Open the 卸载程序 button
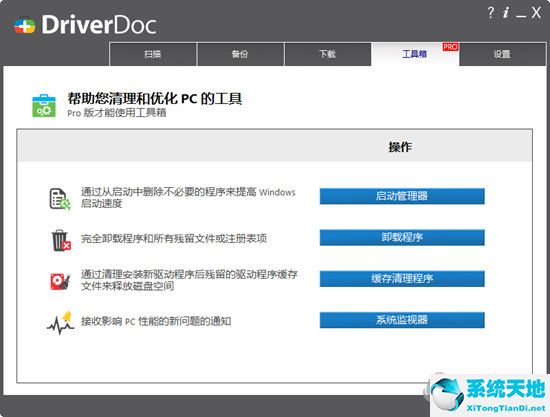Viewport: 550px width, 417px height. click(402, 237)
